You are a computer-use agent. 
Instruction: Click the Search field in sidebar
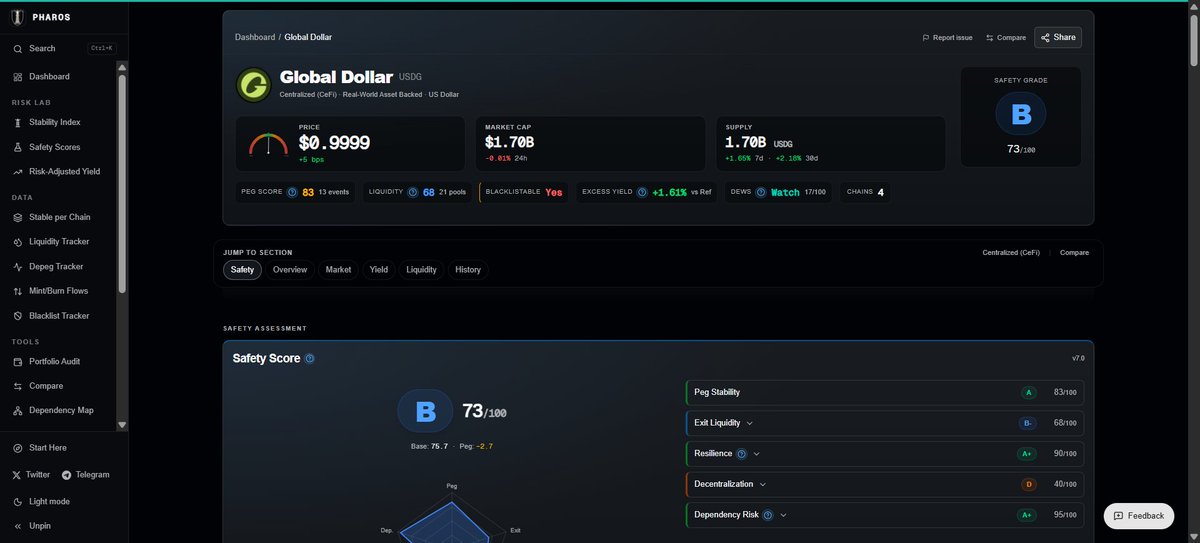tap(64, 48)
